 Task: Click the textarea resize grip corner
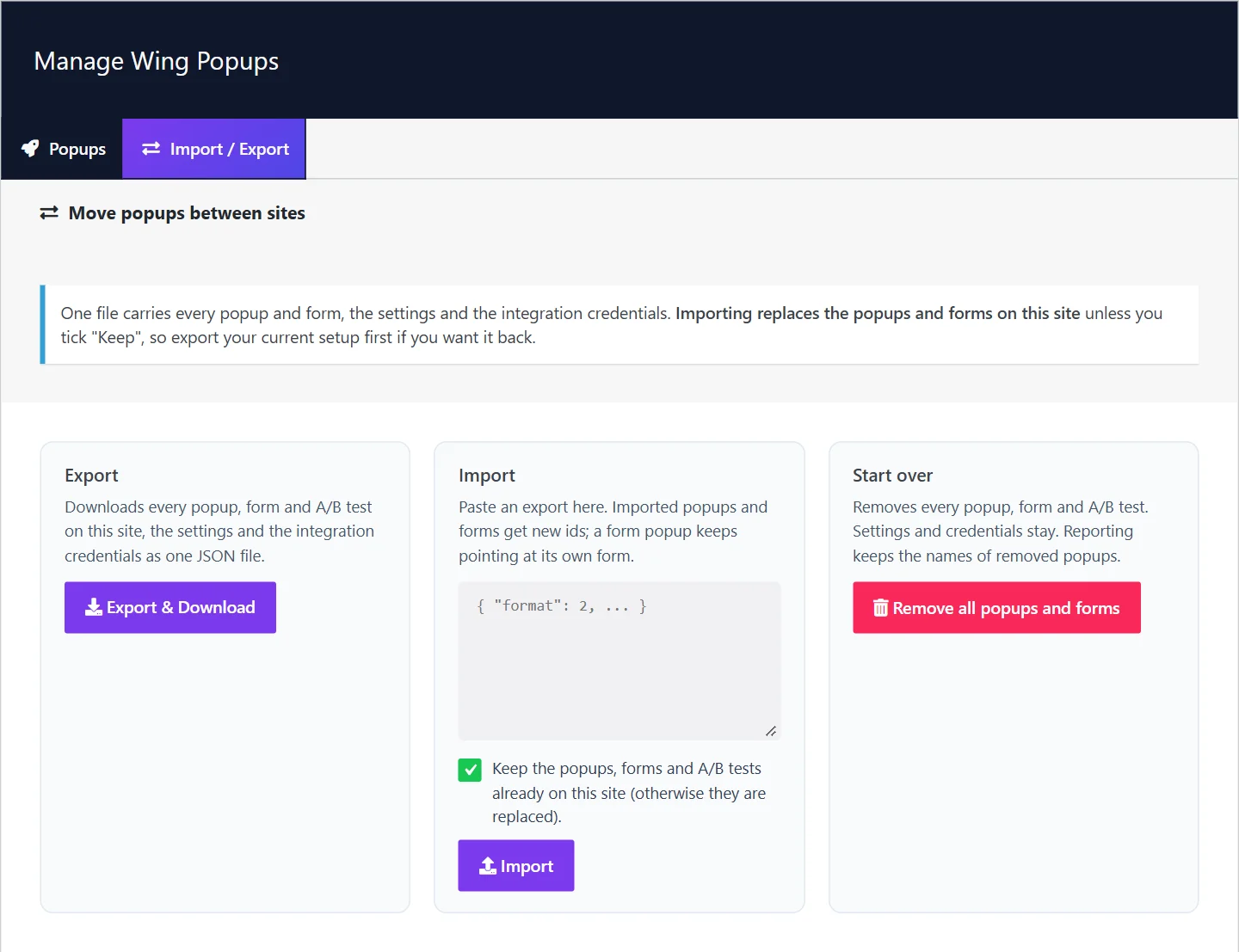pos(771,731)
